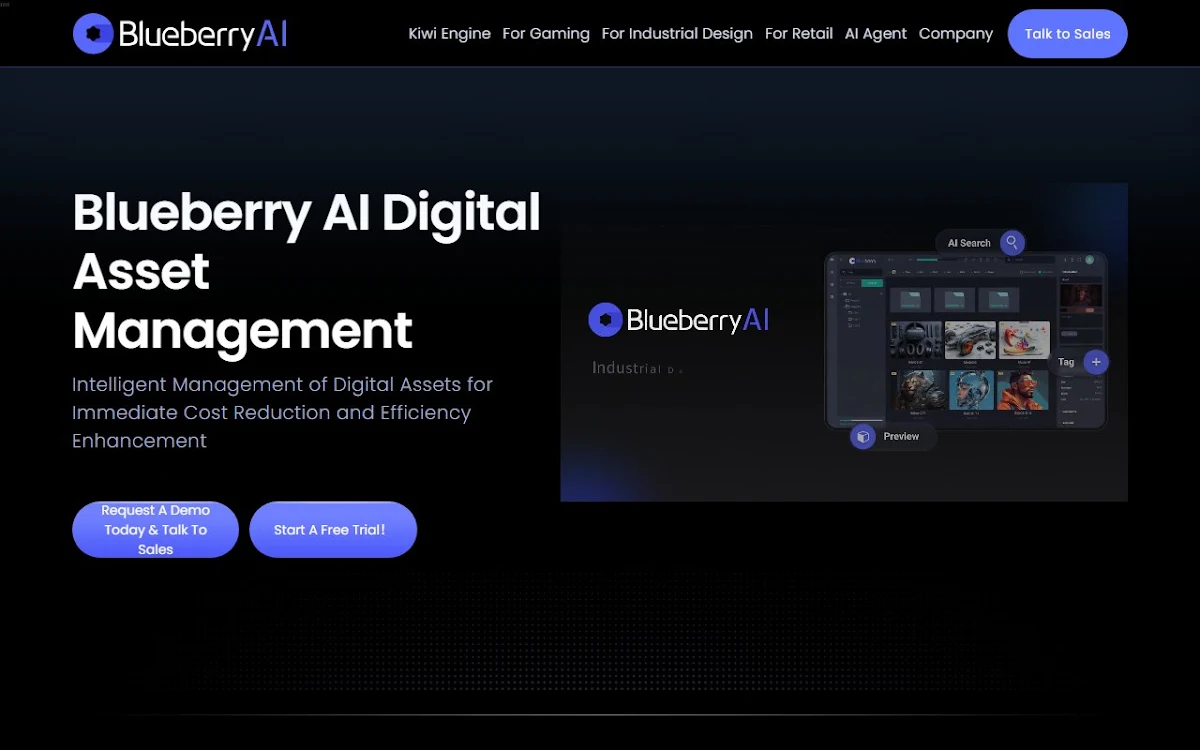Select For Industrial Design in navigation
Image resolution: width=1200 pixels, height=750 pixels.
677,34
